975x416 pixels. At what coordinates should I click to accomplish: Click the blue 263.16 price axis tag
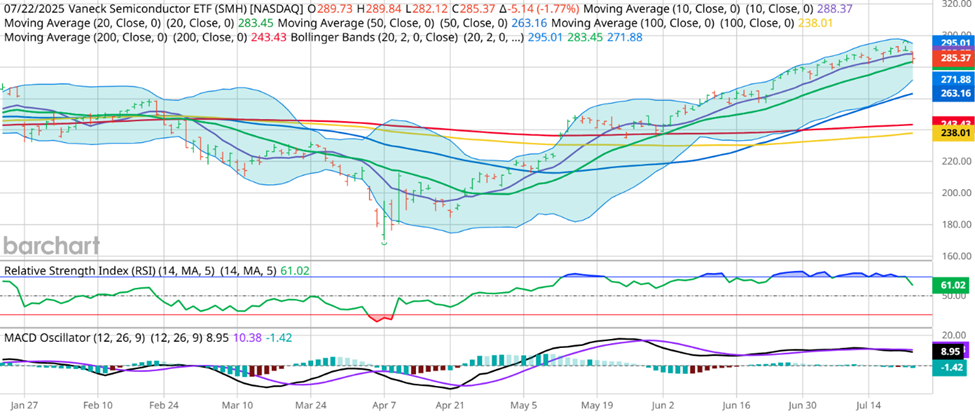[952, 94]
